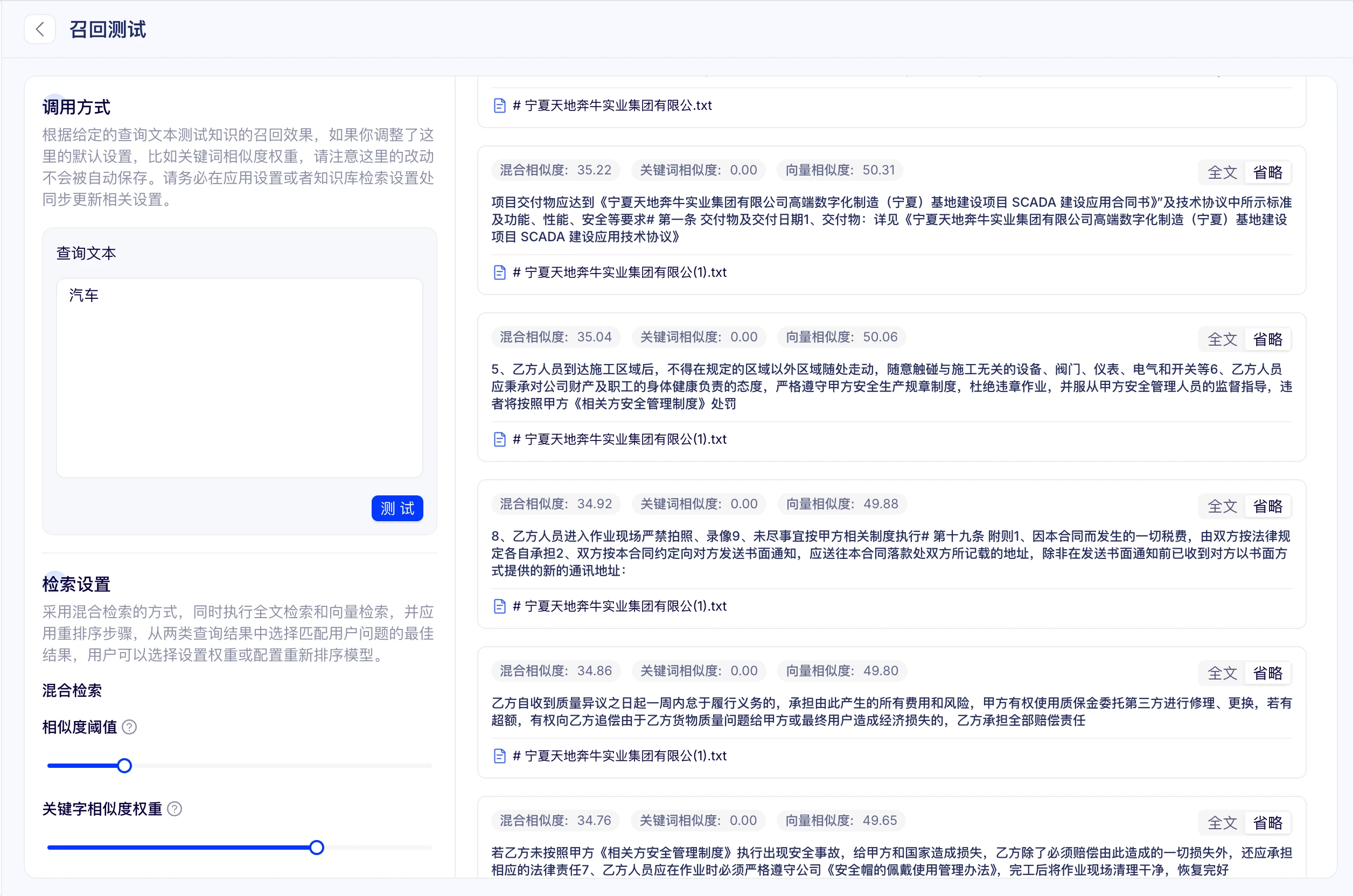The height and width of the screenshot is (896, 1353).
Task: Select 省略 in the 34.86 result card
Action: click(x=1268, y=673)
